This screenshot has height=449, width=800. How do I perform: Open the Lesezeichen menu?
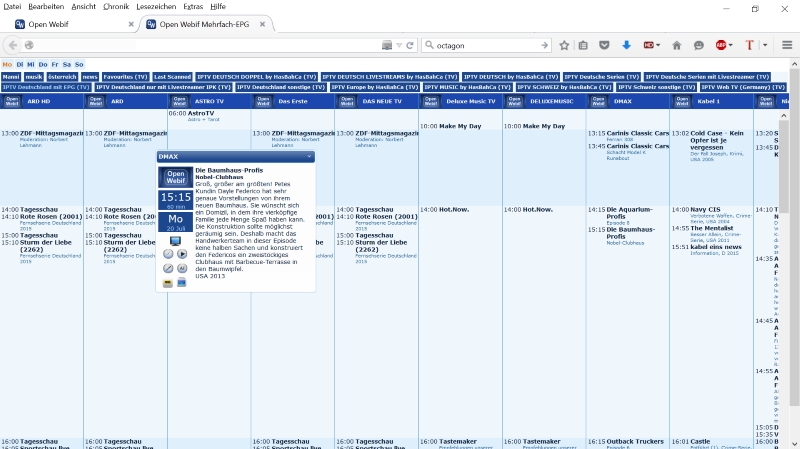coord(156,7)
